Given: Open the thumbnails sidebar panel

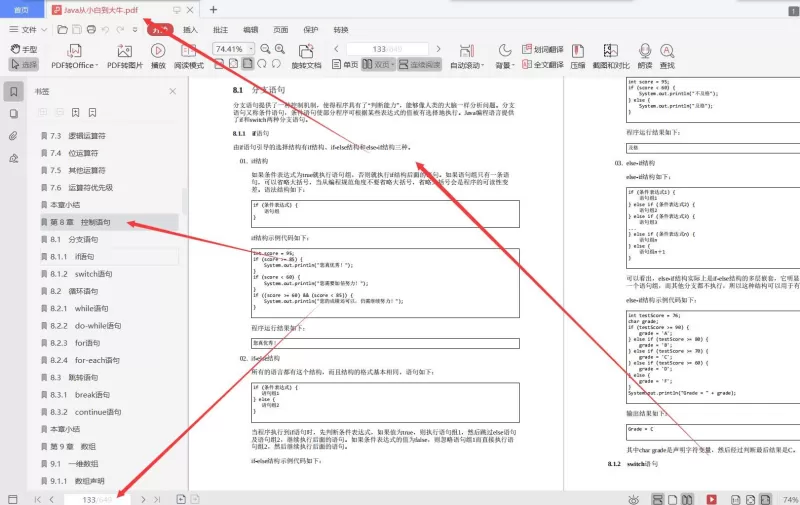Looking at the screenshot, I should [x=13, y=114].
